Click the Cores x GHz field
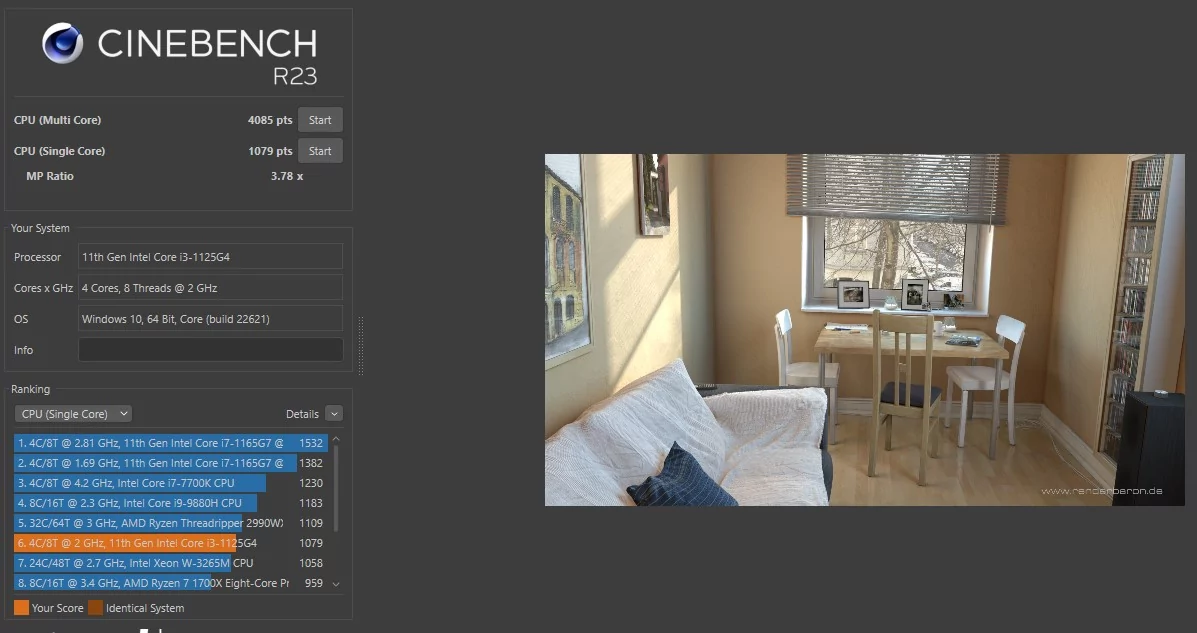 coord(210,288)
